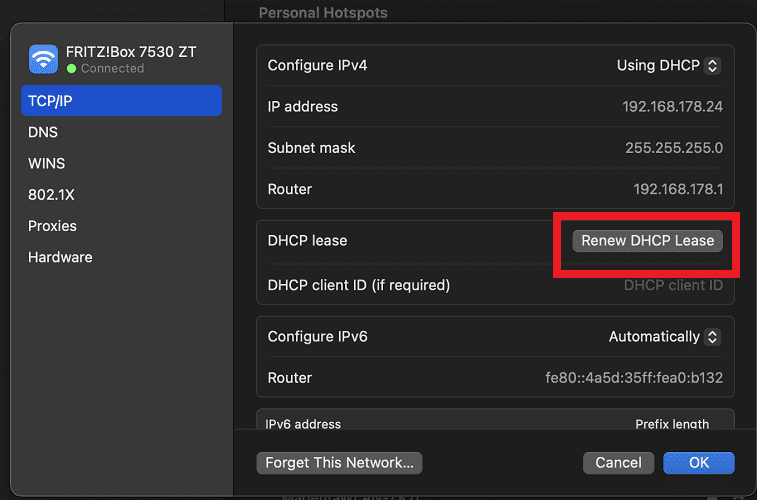Click the subnet mask value
The image size is (757, 500).
673,148
